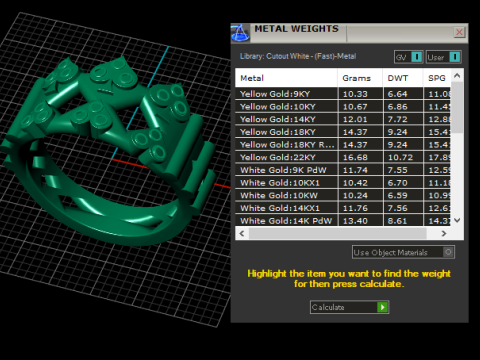Click the 7.56 DWT value
The image size is (480, 360).
tap(397, 208)
